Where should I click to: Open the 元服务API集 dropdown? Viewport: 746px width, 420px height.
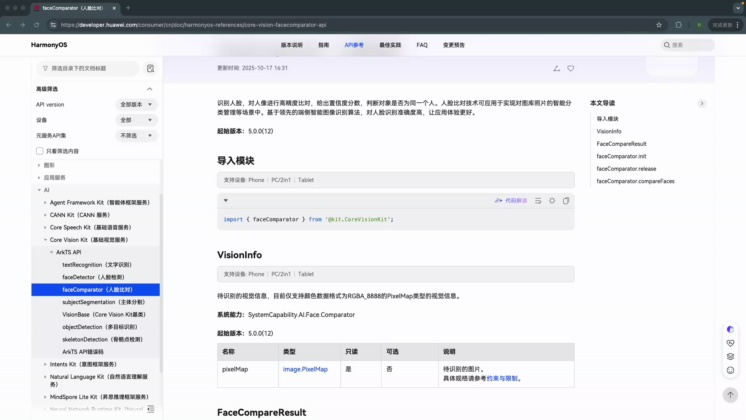point(135,135)
